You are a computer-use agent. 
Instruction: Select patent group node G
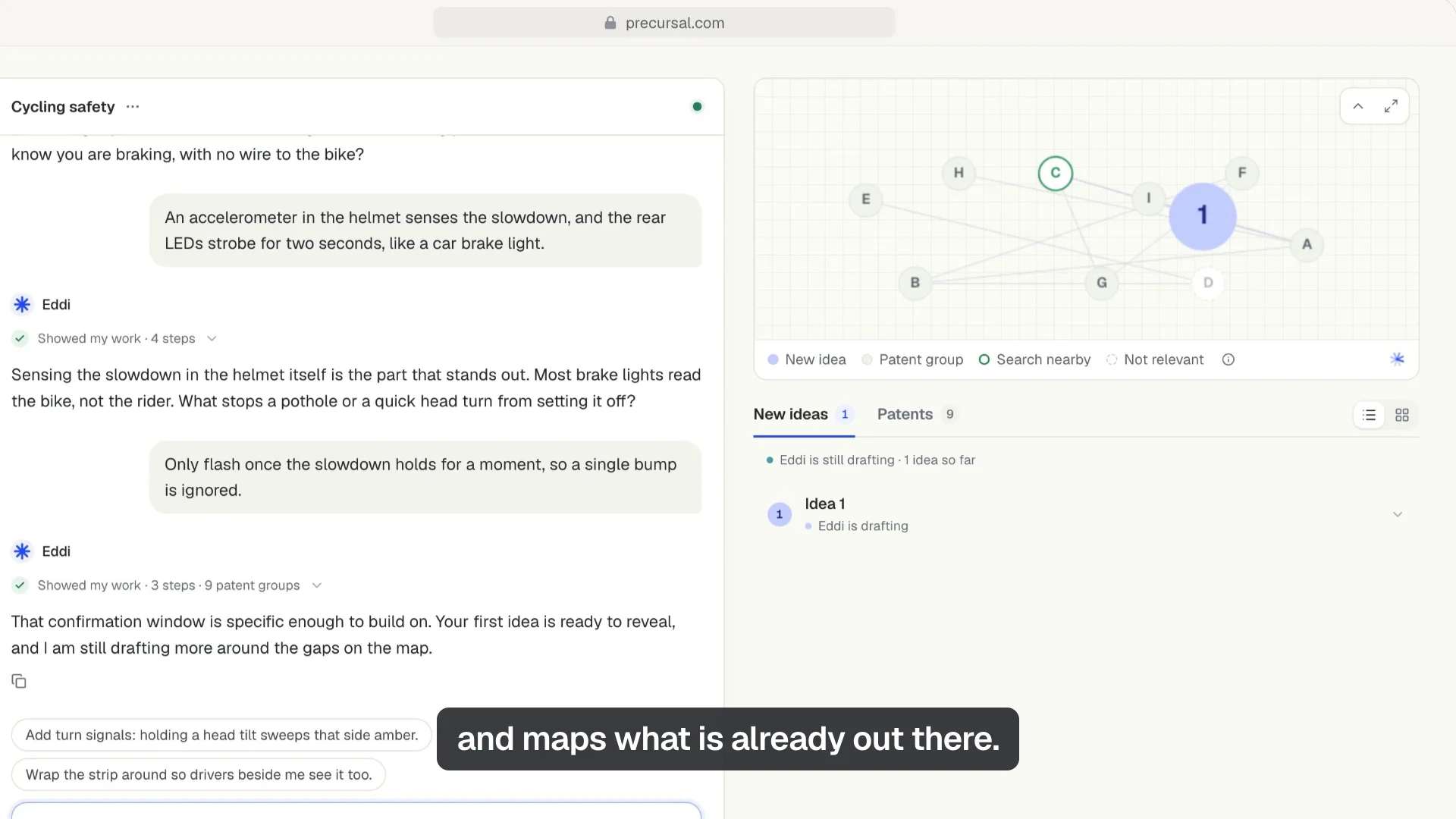pos(1101,283)
